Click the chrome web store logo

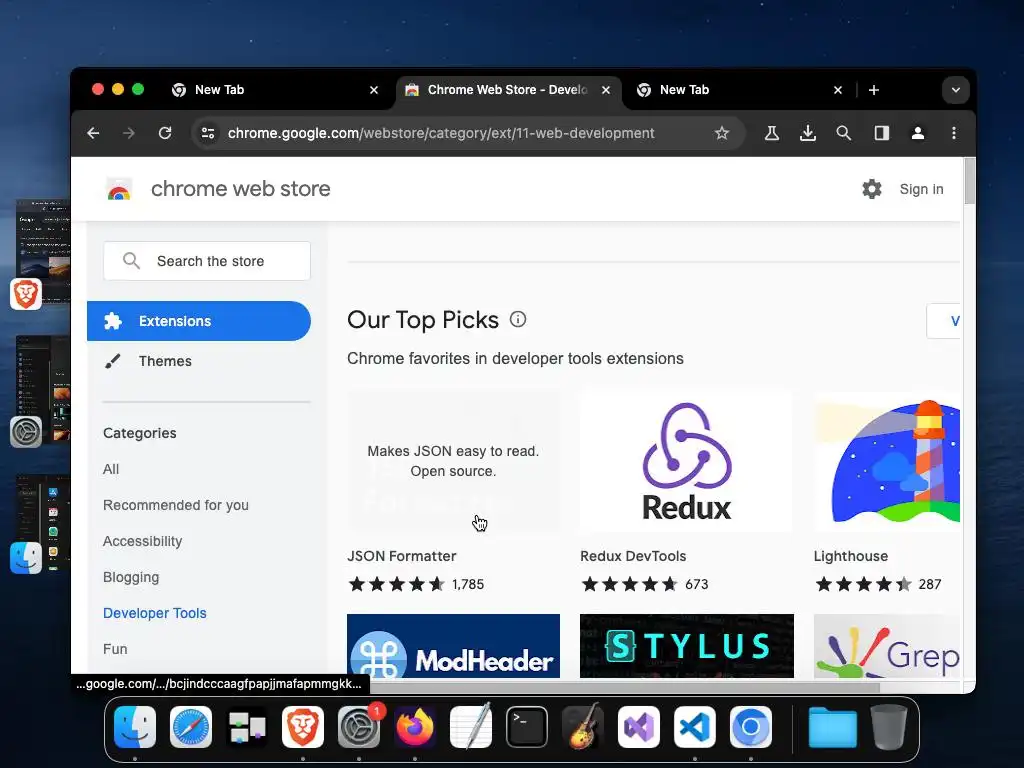(119, 189)
